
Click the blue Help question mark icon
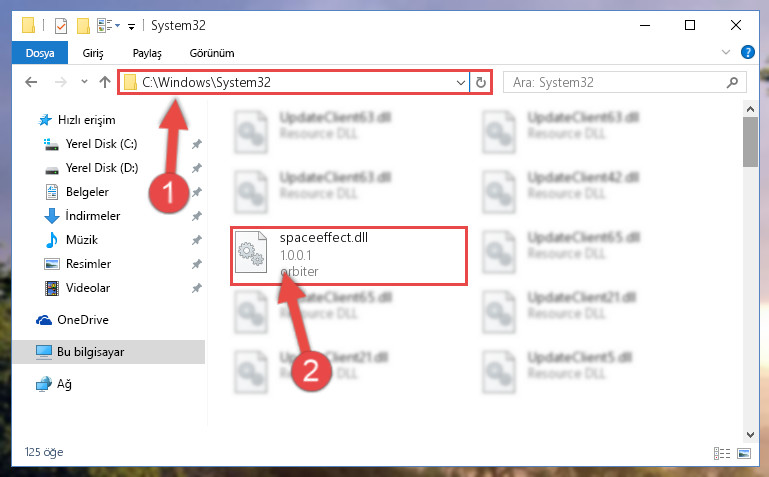748,52
